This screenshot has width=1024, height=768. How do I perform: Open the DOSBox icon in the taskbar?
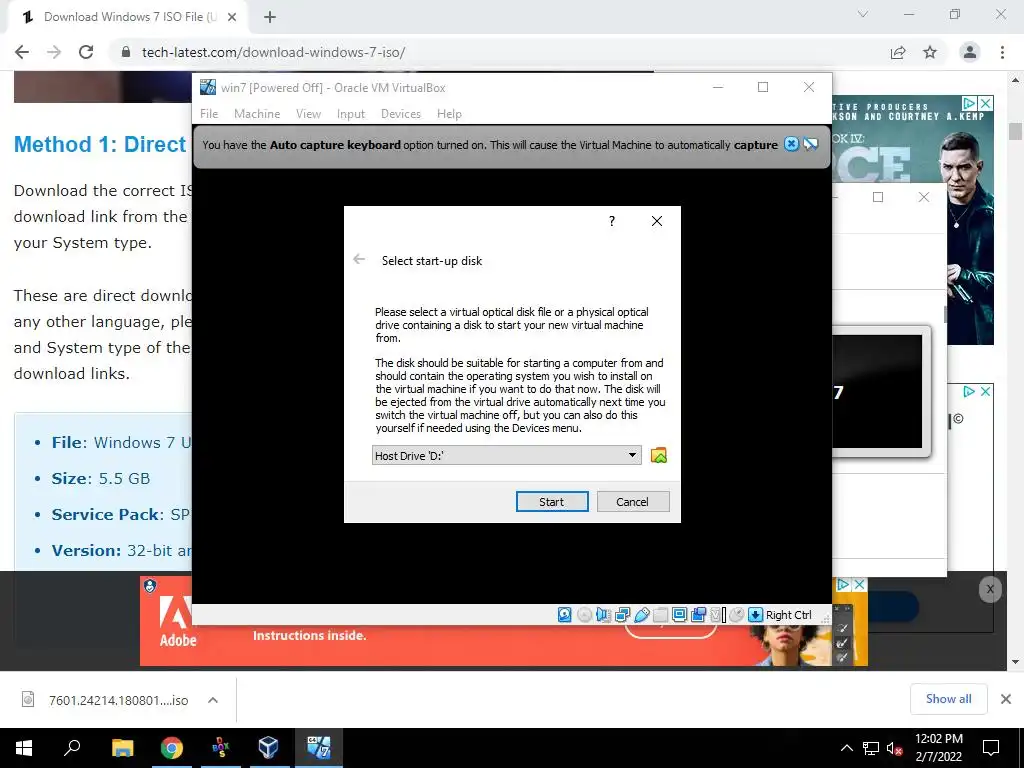coord(221,747)
